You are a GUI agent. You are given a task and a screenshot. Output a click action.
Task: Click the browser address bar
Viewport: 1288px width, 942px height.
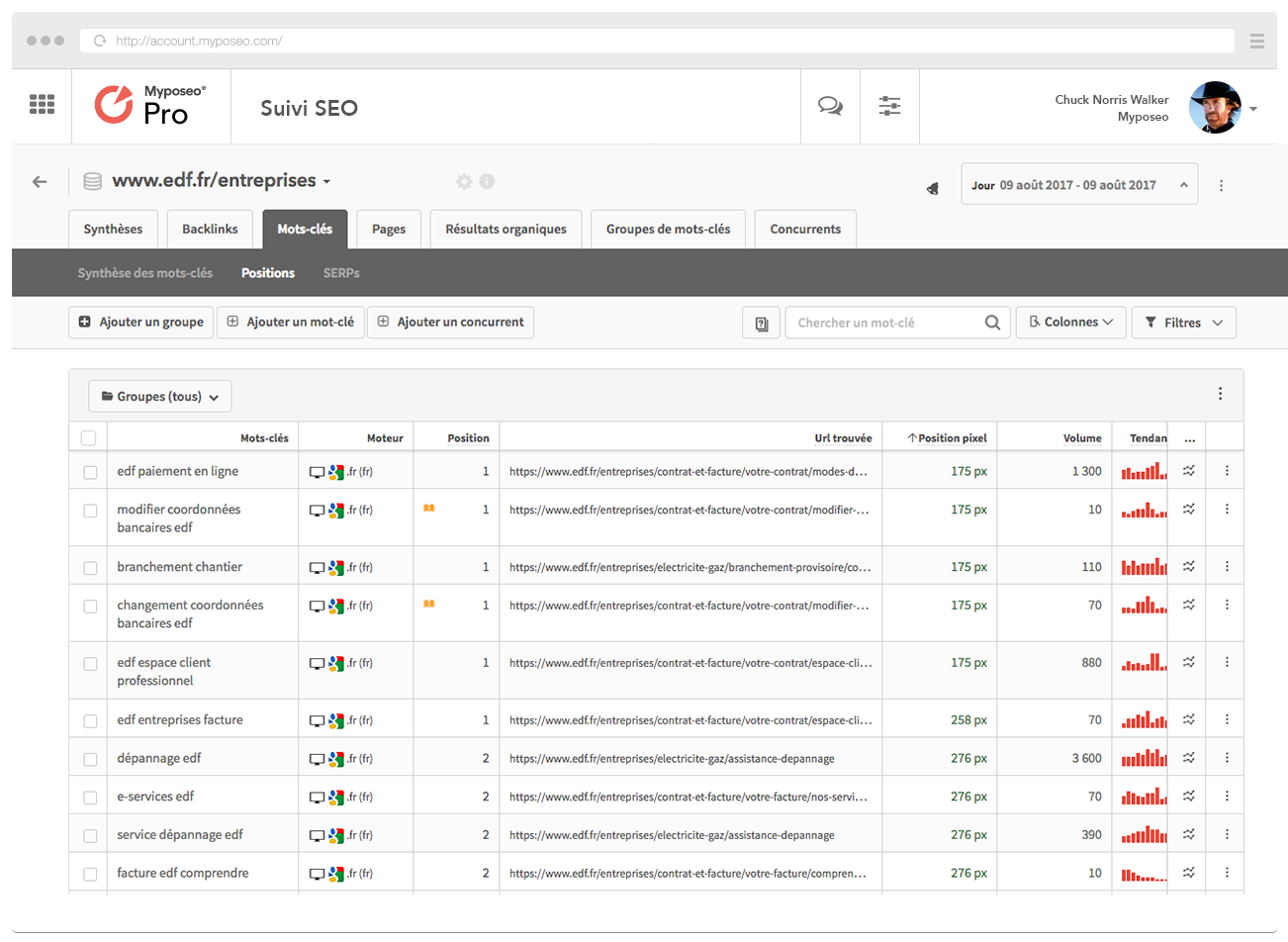657,41
